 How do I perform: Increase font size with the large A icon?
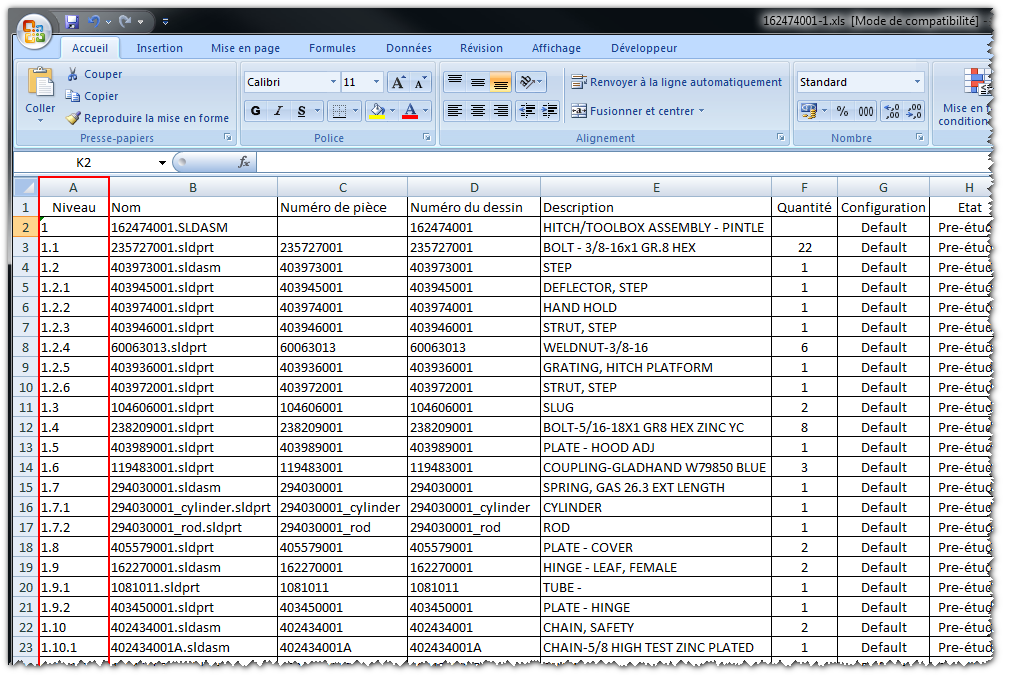tap(397, 82)
